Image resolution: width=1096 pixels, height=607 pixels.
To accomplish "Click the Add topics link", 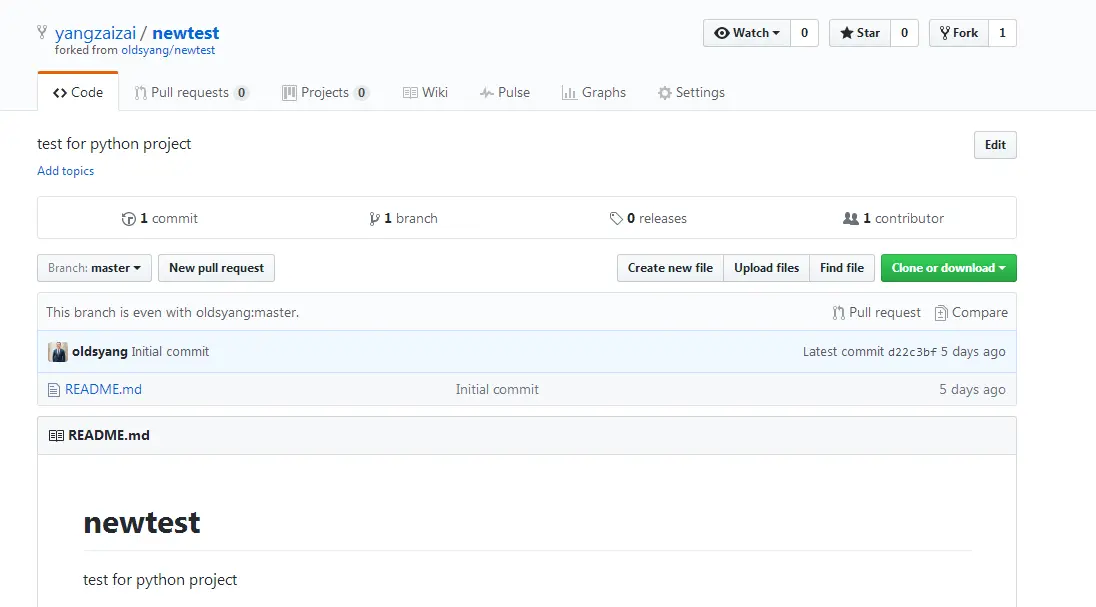I will pos(65,171).
